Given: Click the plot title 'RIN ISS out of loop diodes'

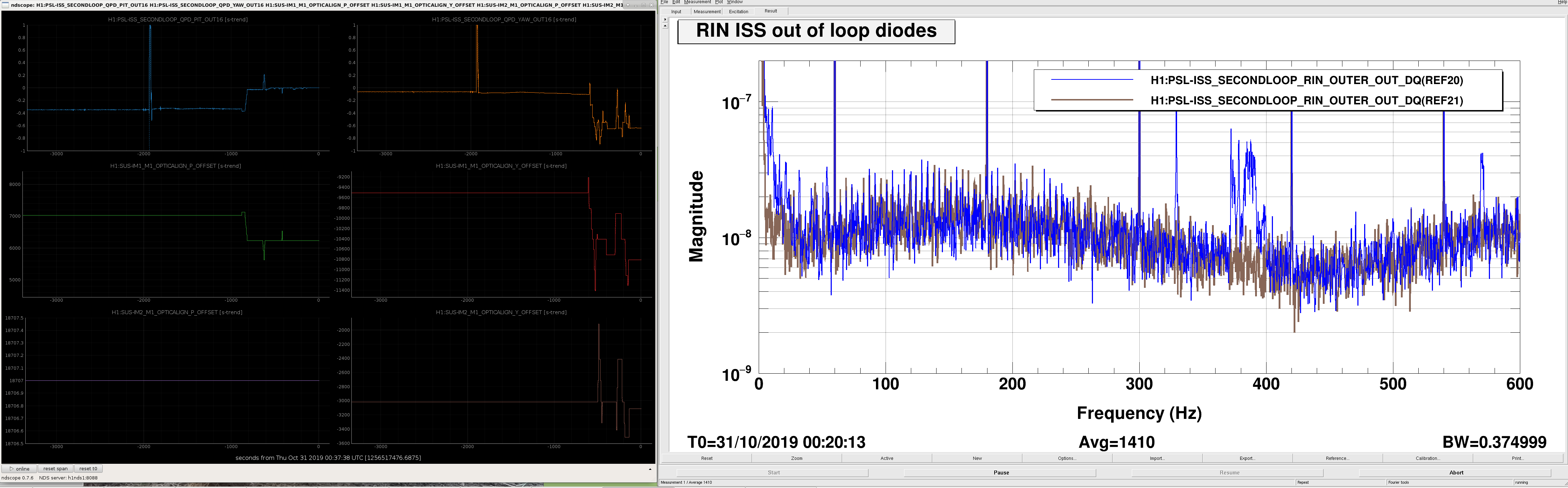Looking at the screenshot, I should (x=816, y=31).
